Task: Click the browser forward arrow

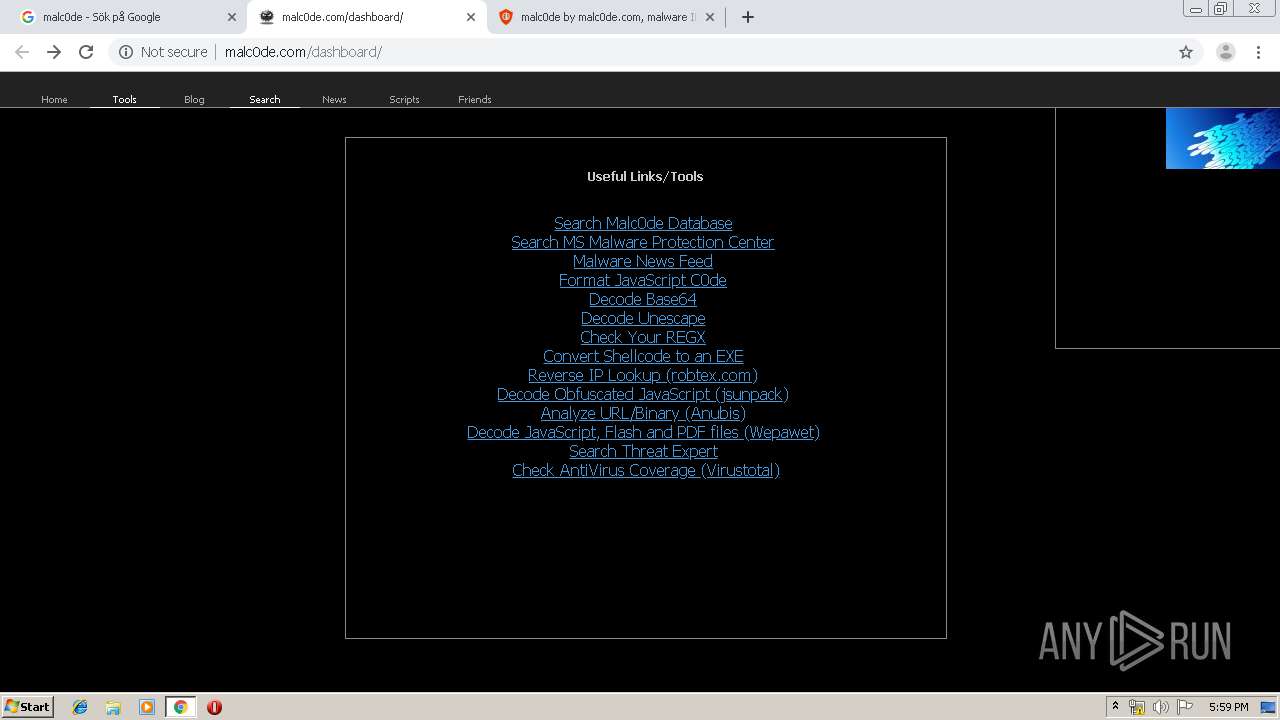Action: coord(54,52)
